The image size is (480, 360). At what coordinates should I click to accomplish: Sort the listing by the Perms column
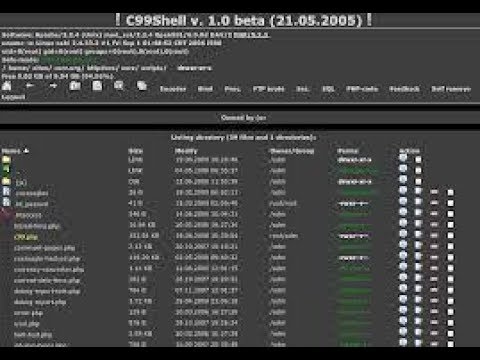pyautogui.click(x=347, y=151)
